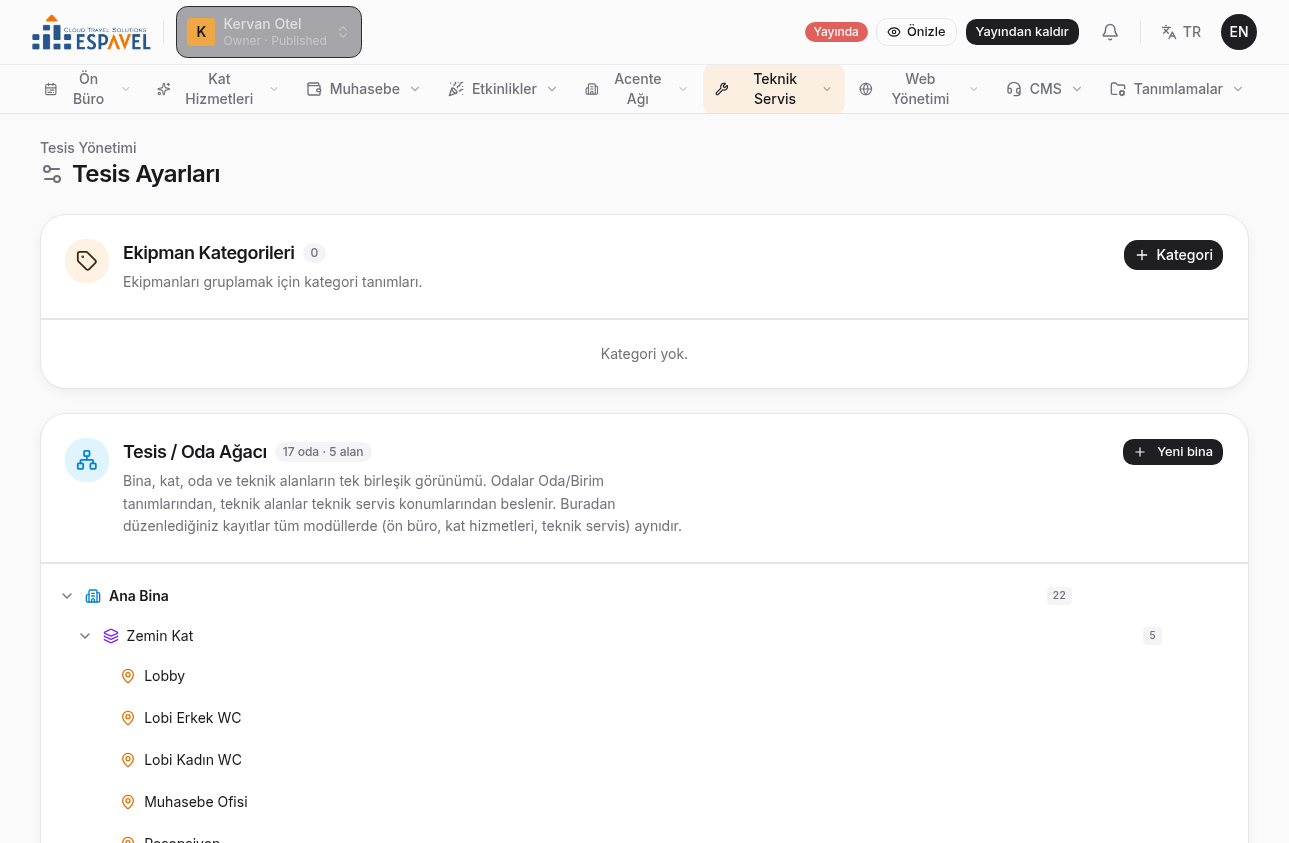
Task: Click the Espavel logo
Action: pyautogui.click(x=91, y=32)
